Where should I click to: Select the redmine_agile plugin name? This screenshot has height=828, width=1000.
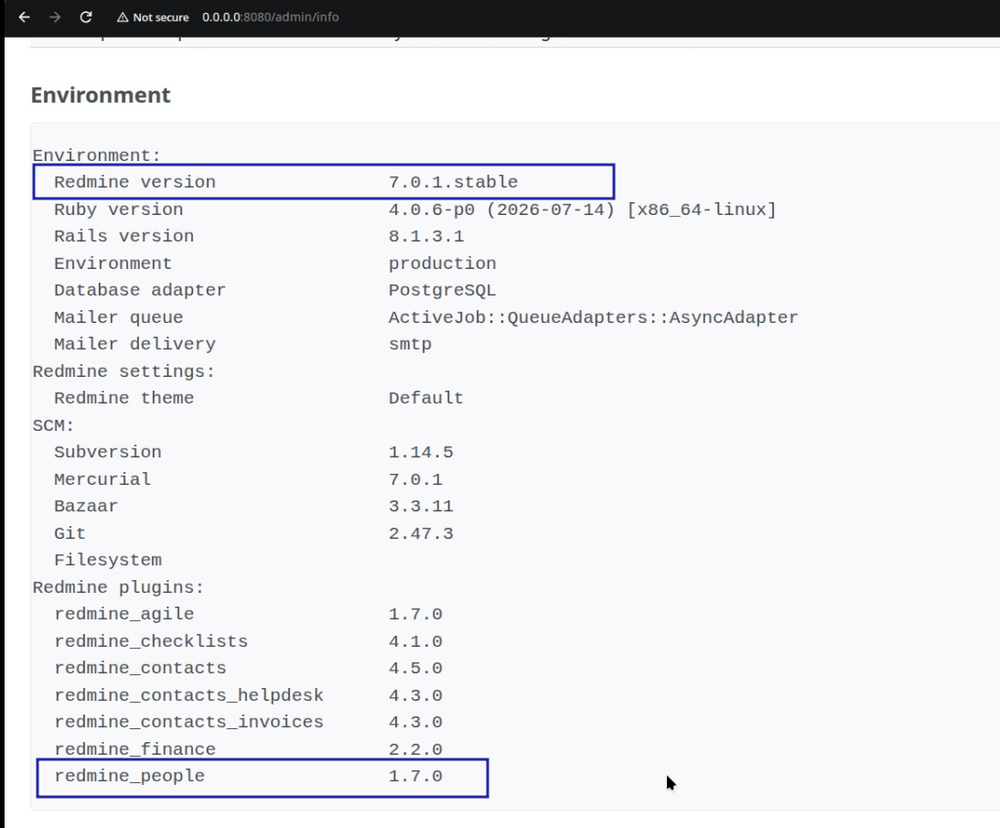[x=124, y=614]
